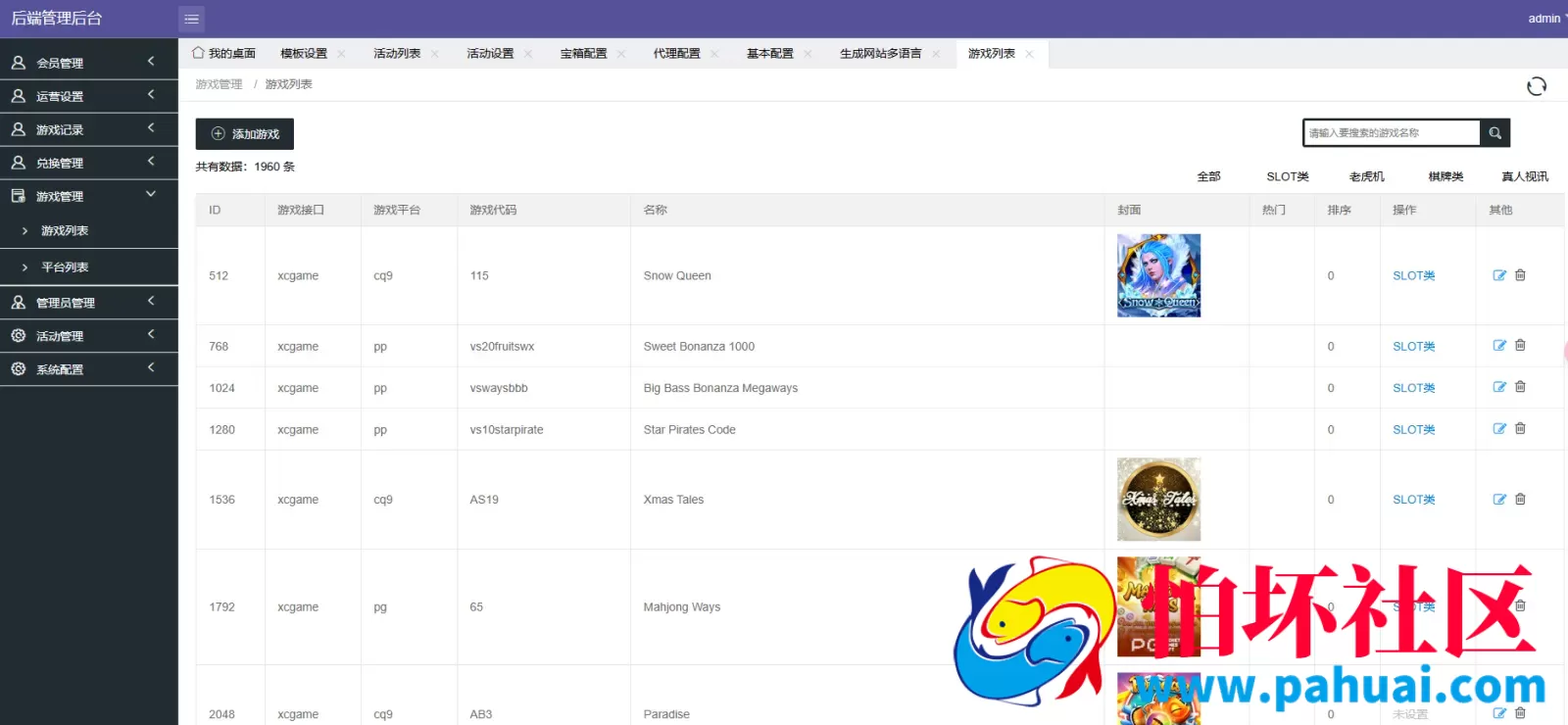Viewport: 1568px width, 725px height.
Task: Click the search magnifier button
Action: pos(1495,132)
